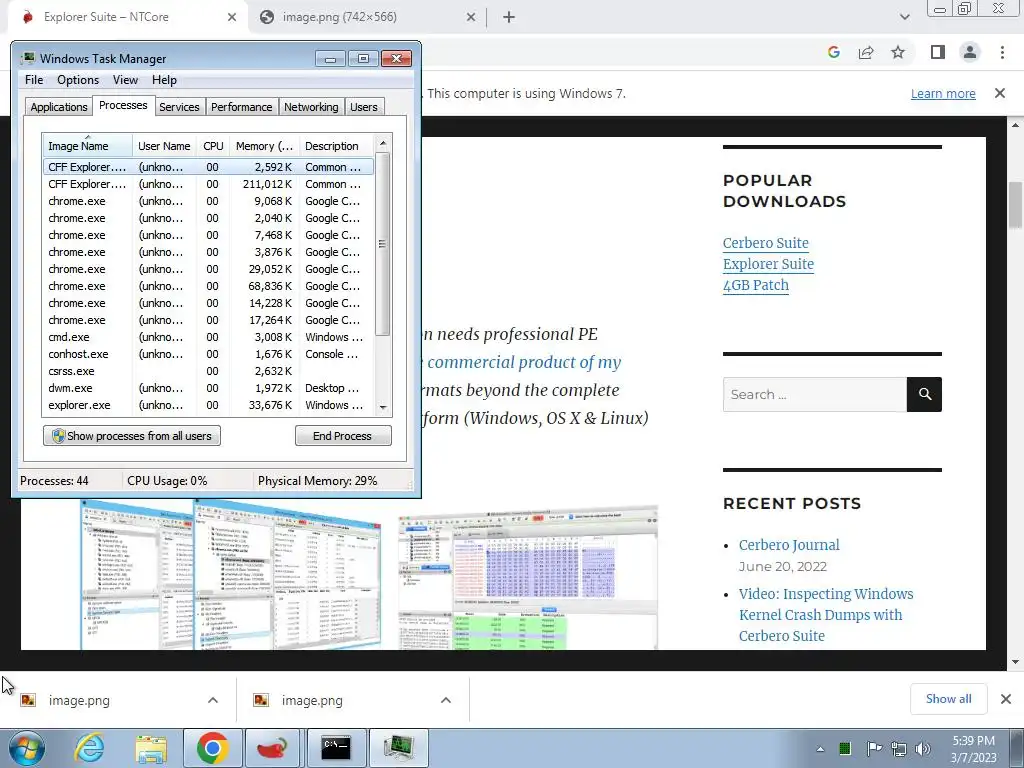This screenshot has width=1024, height=768.
Task: Open Chrome three-dot menu
Action: (1002, 52)
